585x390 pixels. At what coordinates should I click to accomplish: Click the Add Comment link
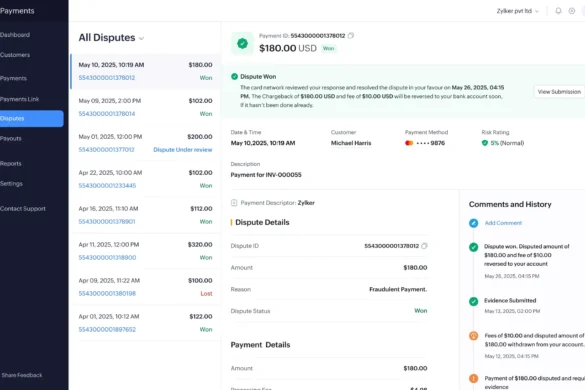click(503, 223)
